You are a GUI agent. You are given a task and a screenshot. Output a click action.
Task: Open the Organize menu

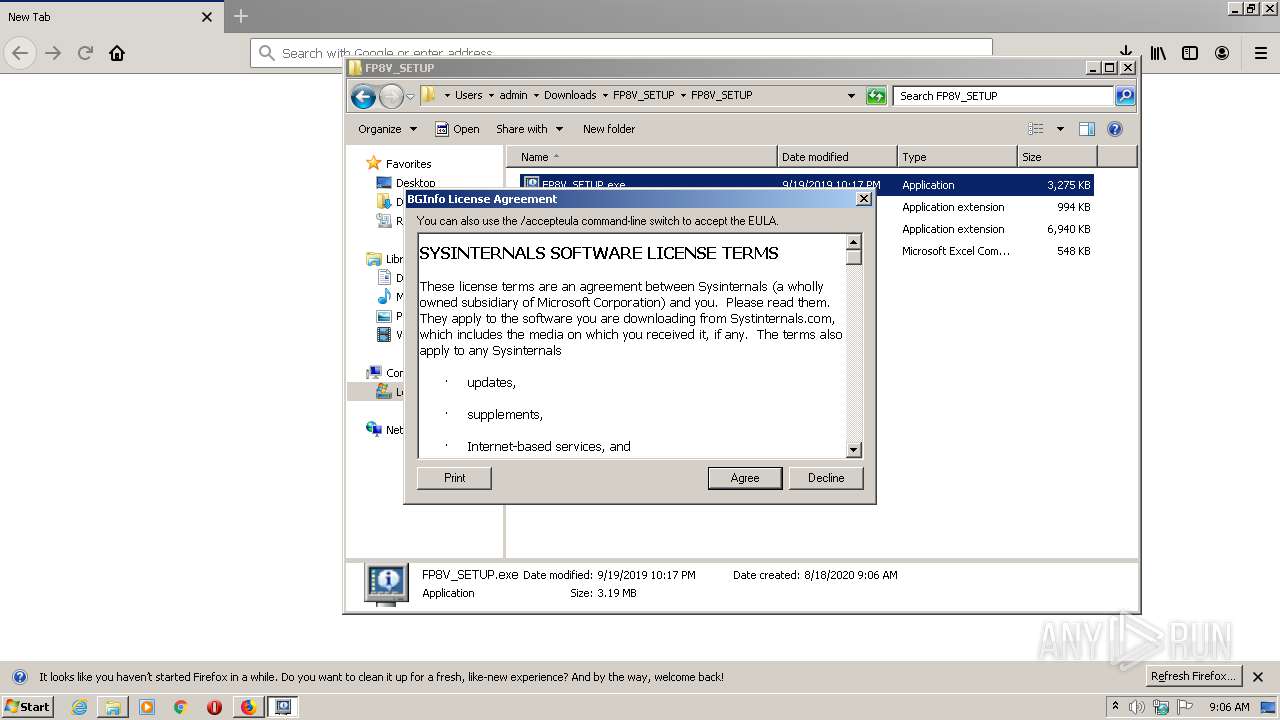tap(387, 129)
